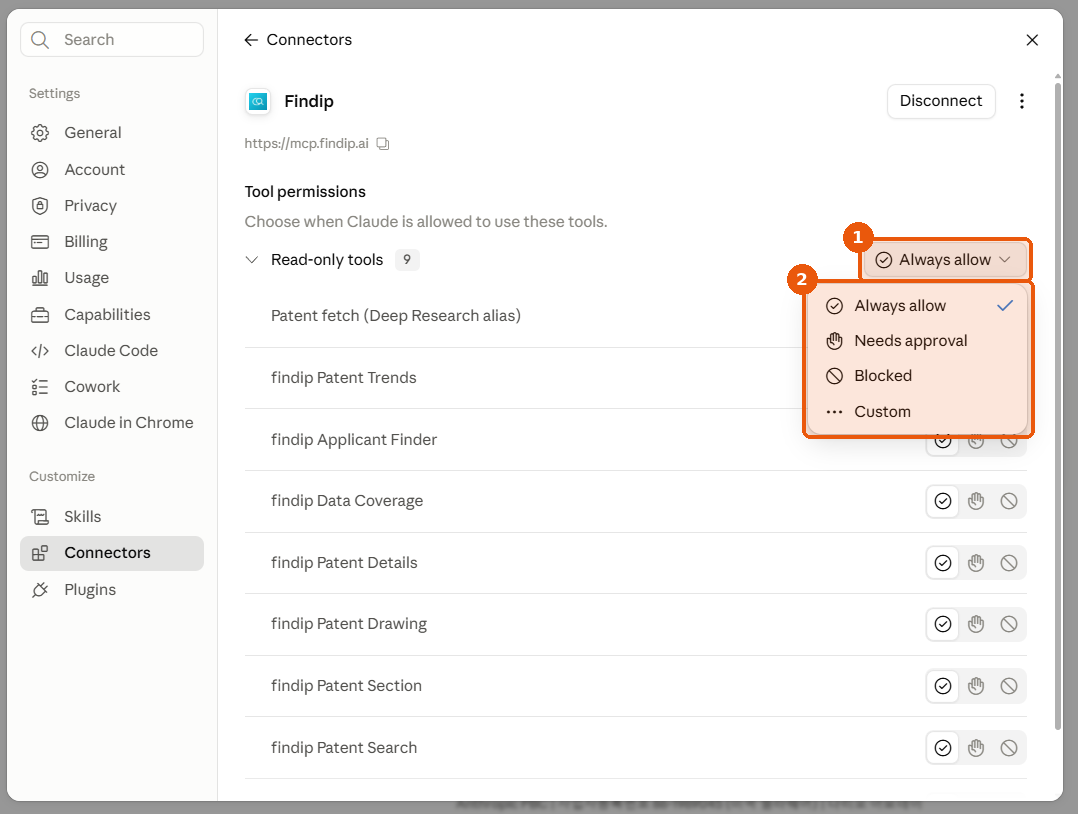Image resolution: width=1078 pixels, height=814 pixels.
Task: Set findip Patent Search to always allow
Action: point(943,748)
